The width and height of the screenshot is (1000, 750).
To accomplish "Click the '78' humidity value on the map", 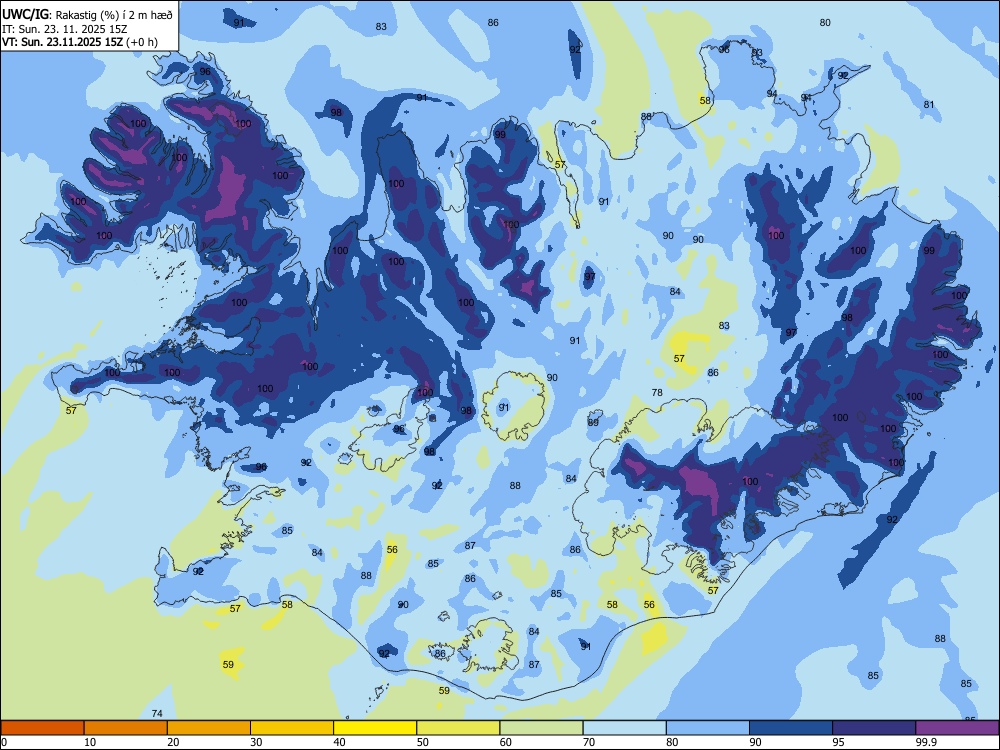I will point(657,392).
